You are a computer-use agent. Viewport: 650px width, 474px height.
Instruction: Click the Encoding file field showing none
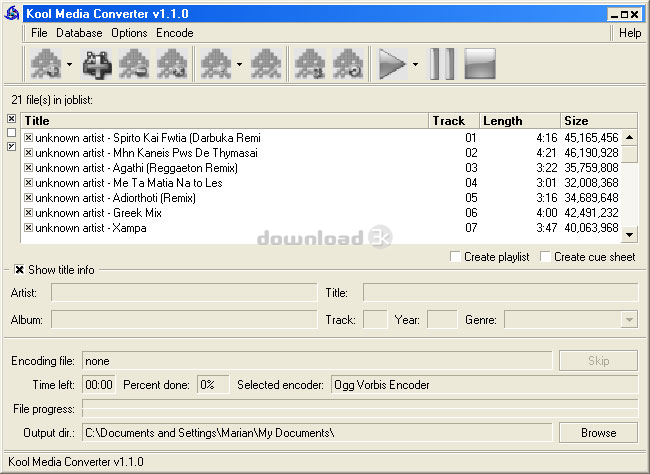[x=317, y=361]
